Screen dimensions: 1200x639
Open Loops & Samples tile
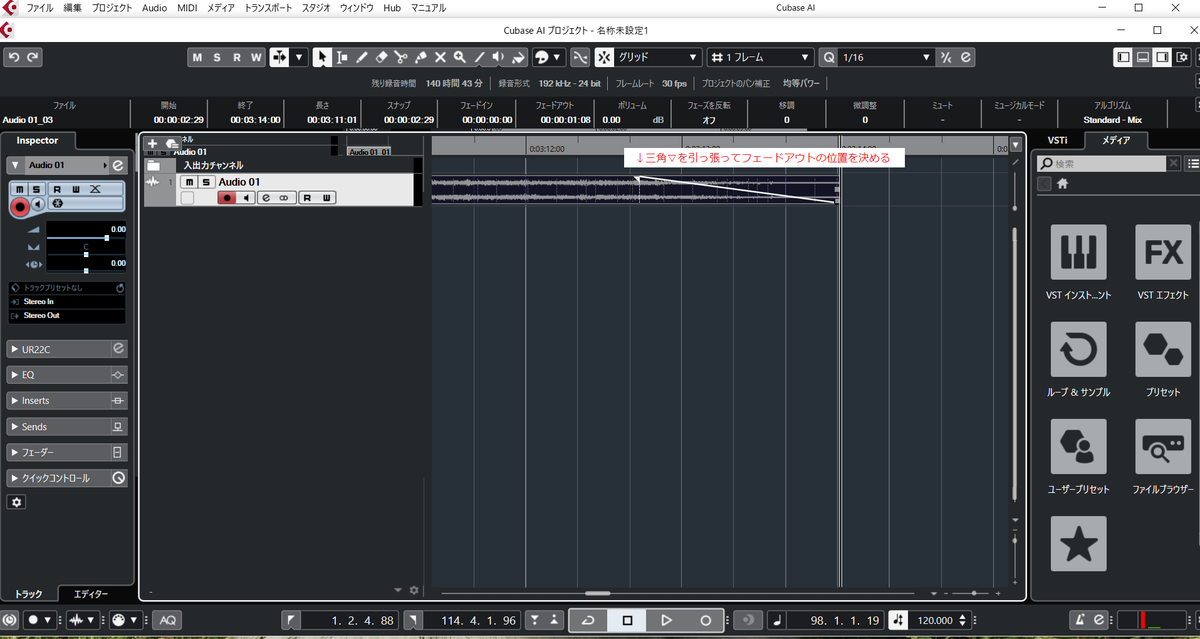click(1079, 350)
